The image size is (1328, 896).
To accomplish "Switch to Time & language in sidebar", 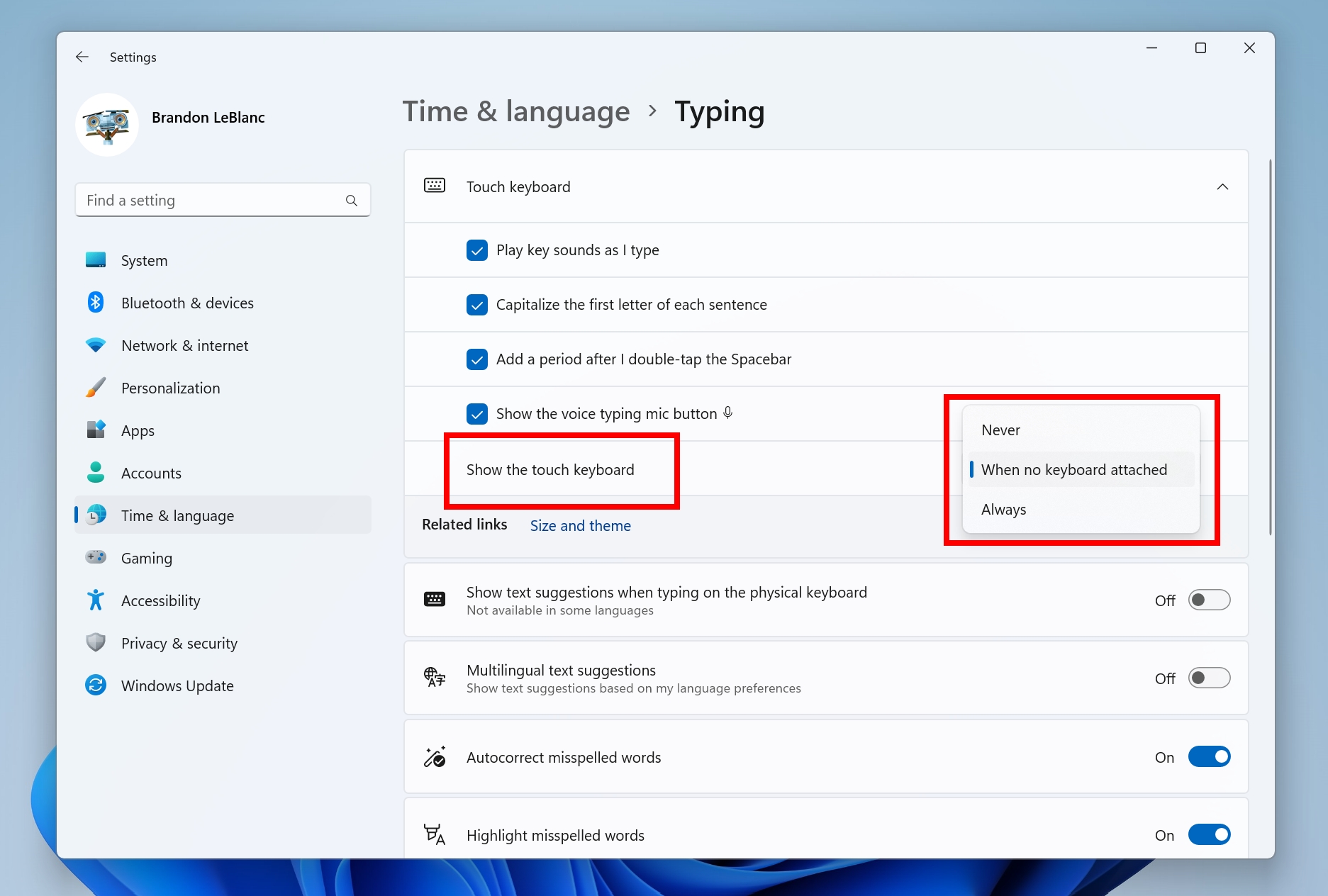I will tap(177, 515).
